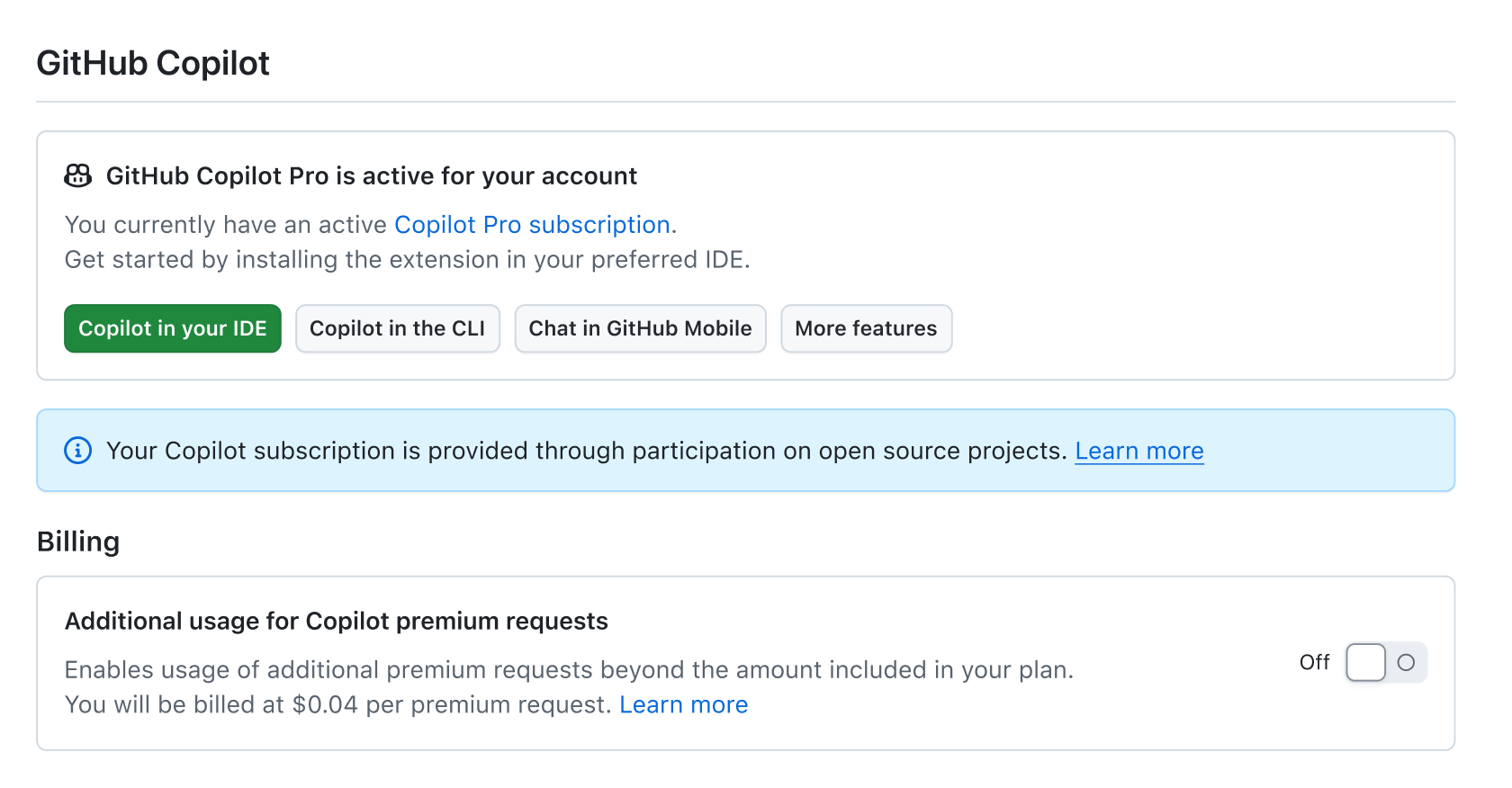Screen dimensions: 1512x788
Task: Click the Get started by installing extension text
Action: pos(407,259)
